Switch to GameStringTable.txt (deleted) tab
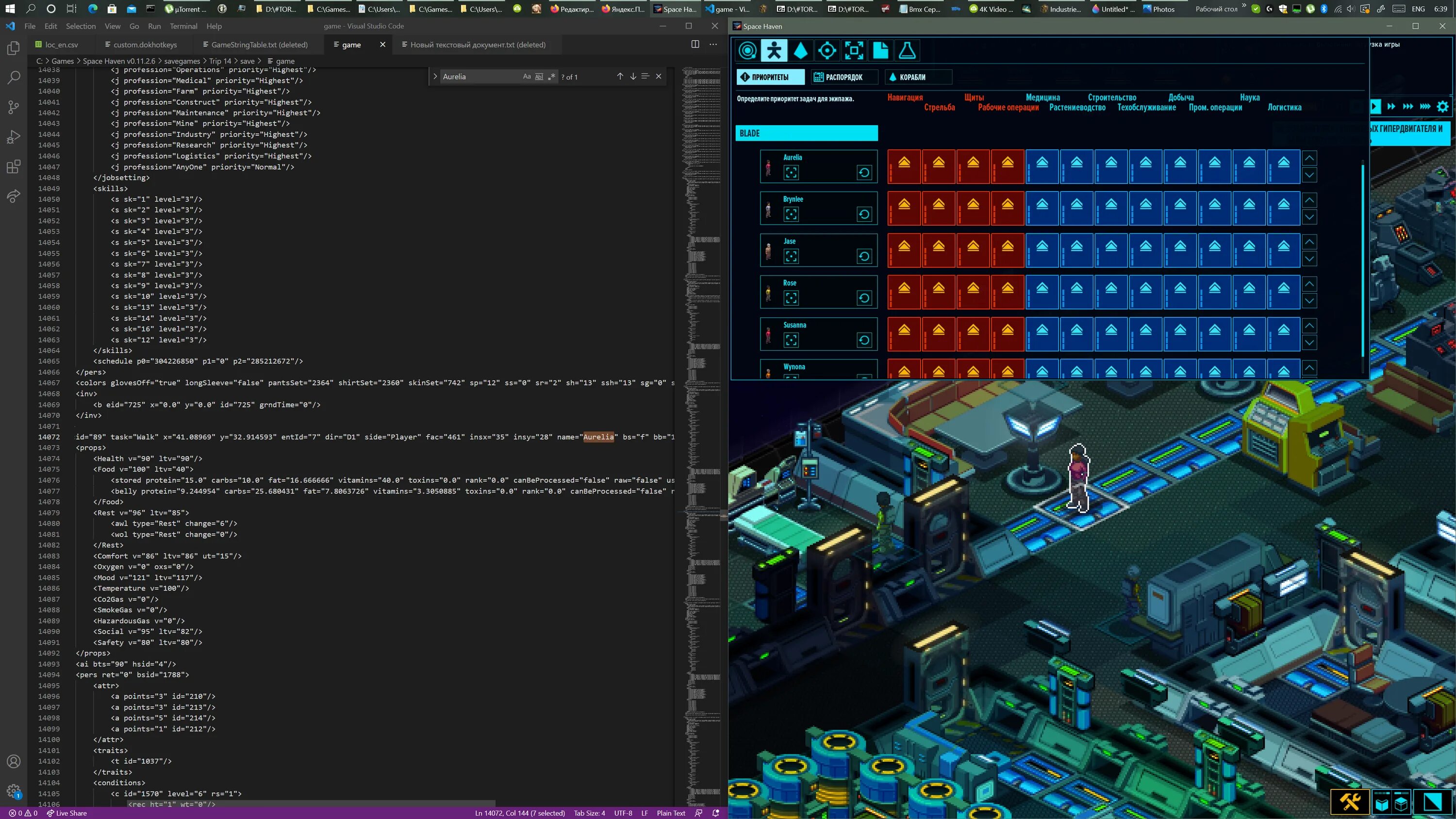Image resolution: width=1456 pixels, height=819 pixels. tap(260, 45)
